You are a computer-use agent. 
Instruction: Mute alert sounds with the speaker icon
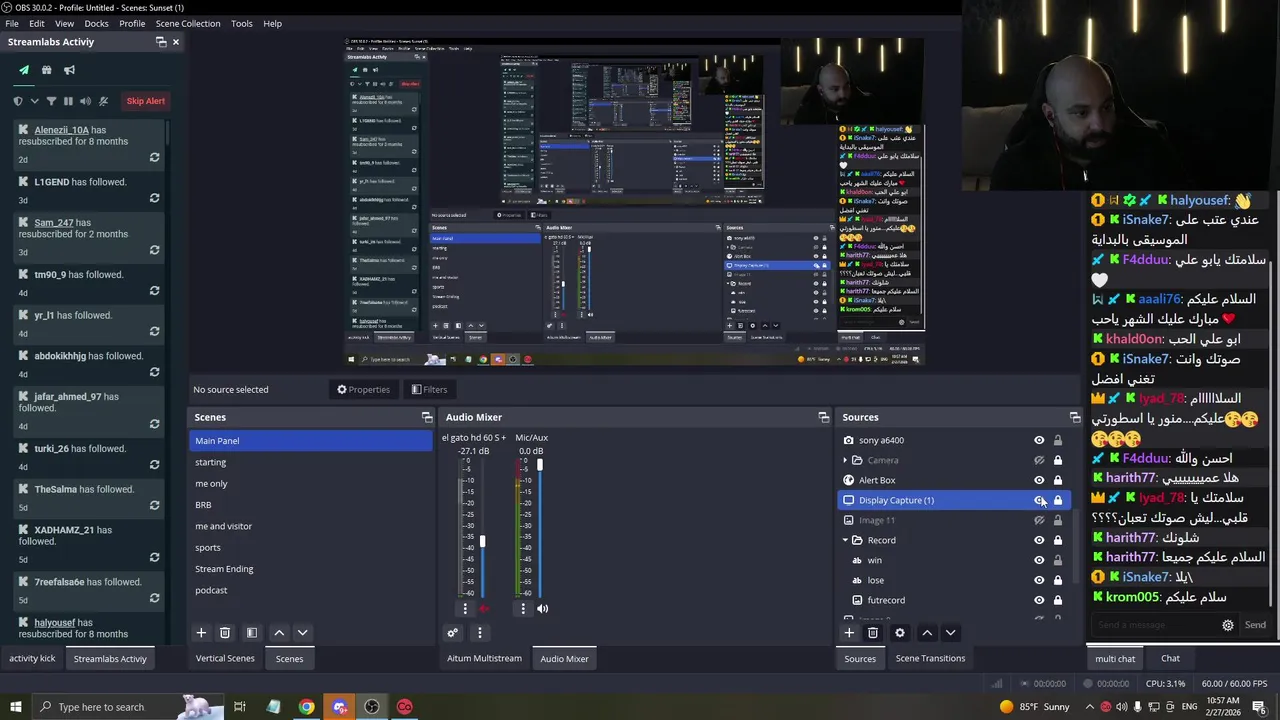pos(85,101)
